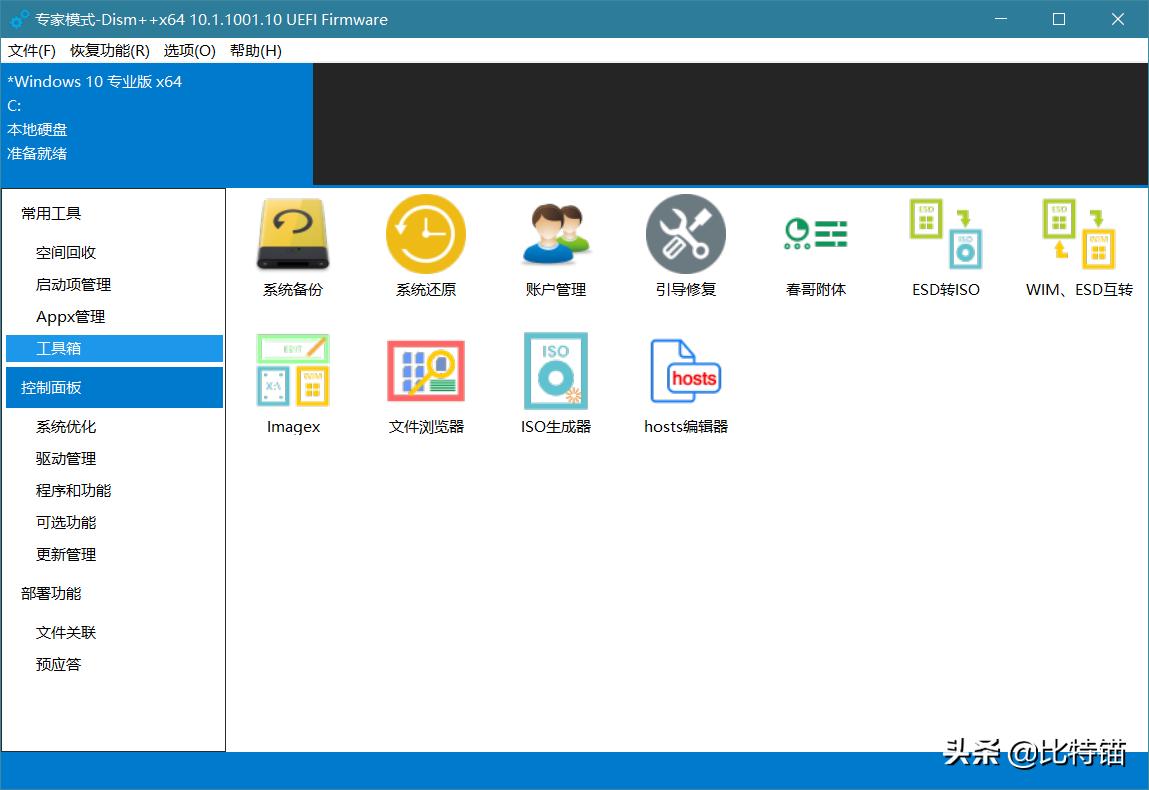Select the Windows 10 专业版 x64 image tile
This screenshot has width=1149, height=790.
click(x=157, y=124)
